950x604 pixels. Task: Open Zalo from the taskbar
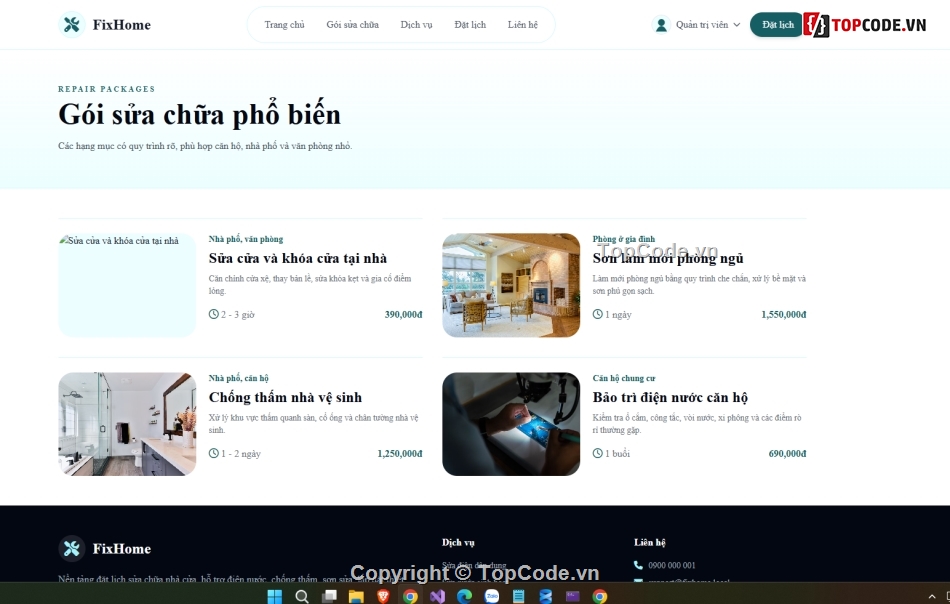[492, 597]
